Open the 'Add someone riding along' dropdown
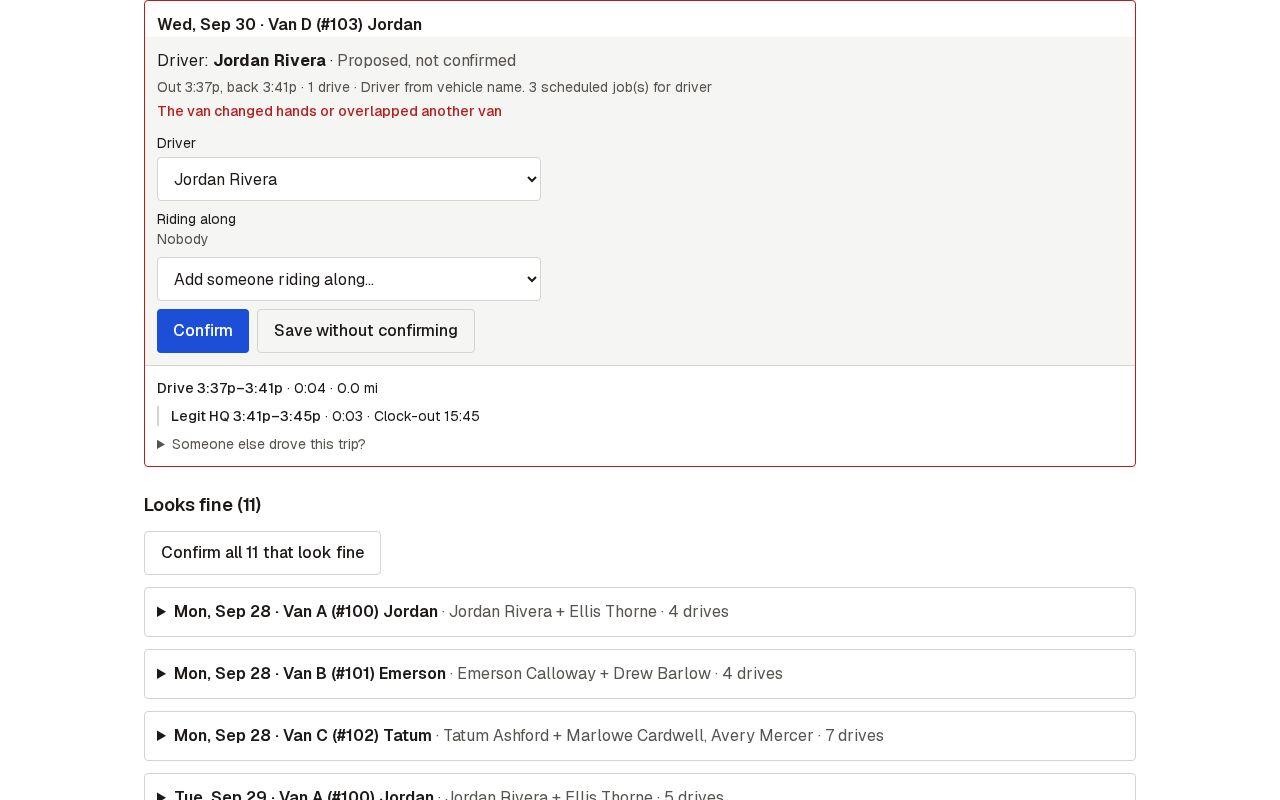The image size is (1280, 800). [348, 279]
